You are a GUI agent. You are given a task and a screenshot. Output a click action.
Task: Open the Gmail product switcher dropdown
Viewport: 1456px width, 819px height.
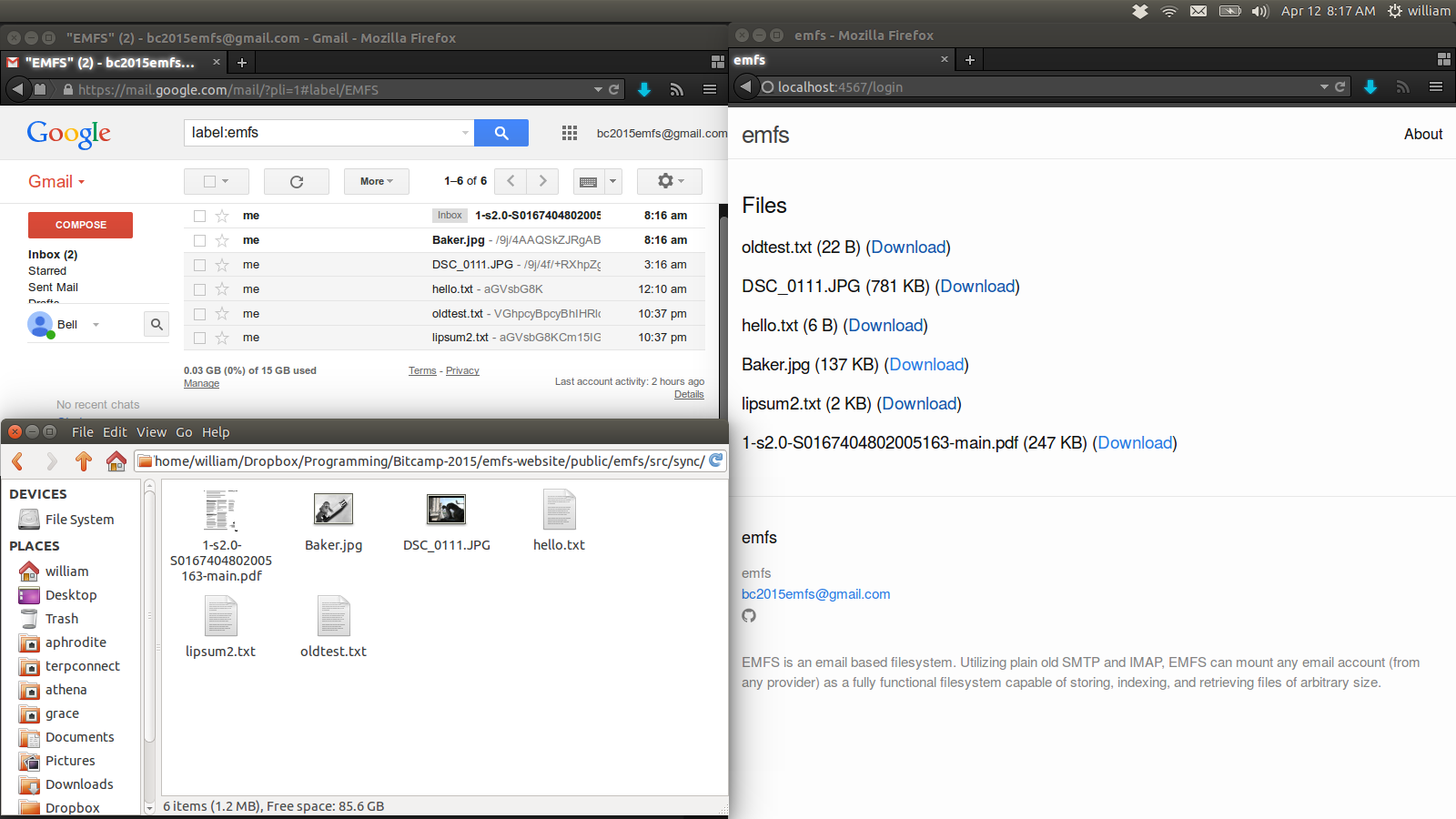[x=56, y=181]
